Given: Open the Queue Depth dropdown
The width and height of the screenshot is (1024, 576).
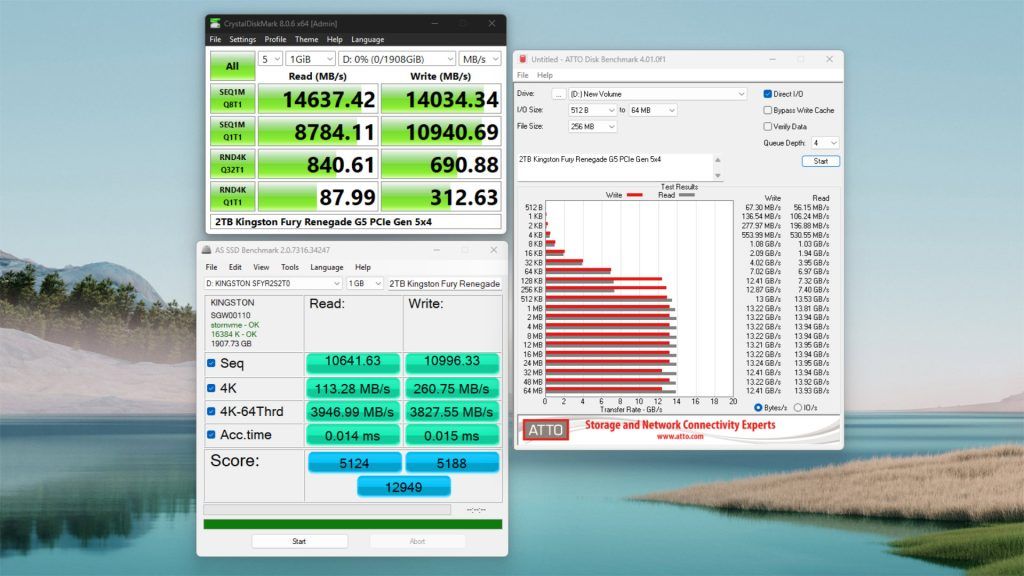Looking at the screenshot, I should point(825,143).
